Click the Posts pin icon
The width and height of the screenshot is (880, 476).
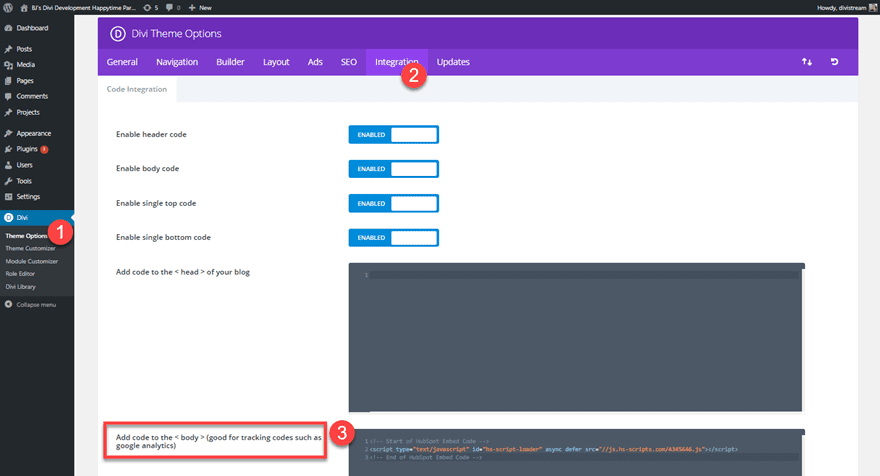(8, 49)
